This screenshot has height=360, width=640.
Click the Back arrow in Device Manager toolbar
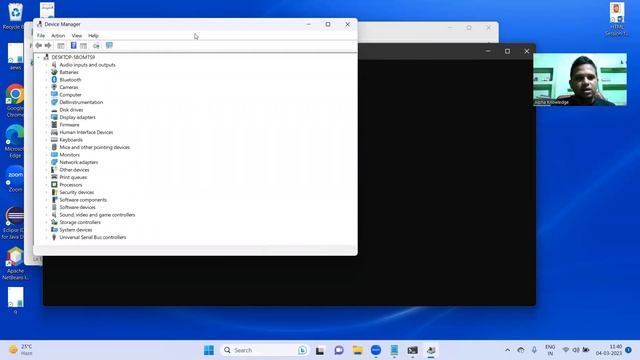pos(38,45)
